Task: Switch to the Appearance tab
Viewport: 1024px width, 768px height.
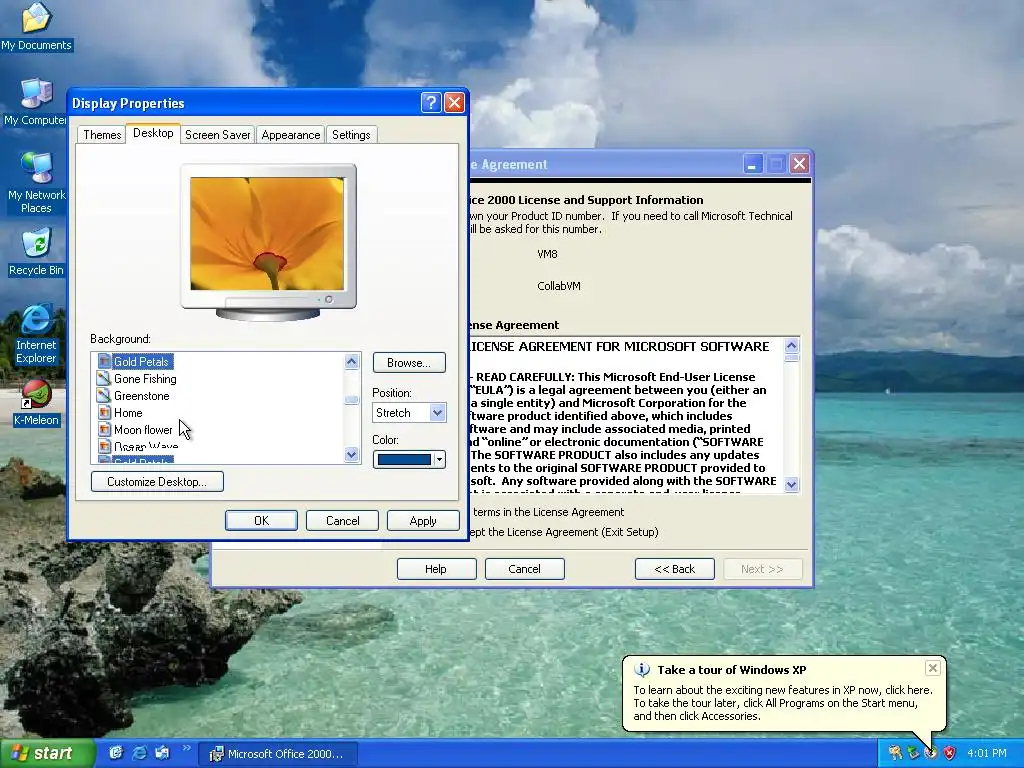Action: (291, 135)
